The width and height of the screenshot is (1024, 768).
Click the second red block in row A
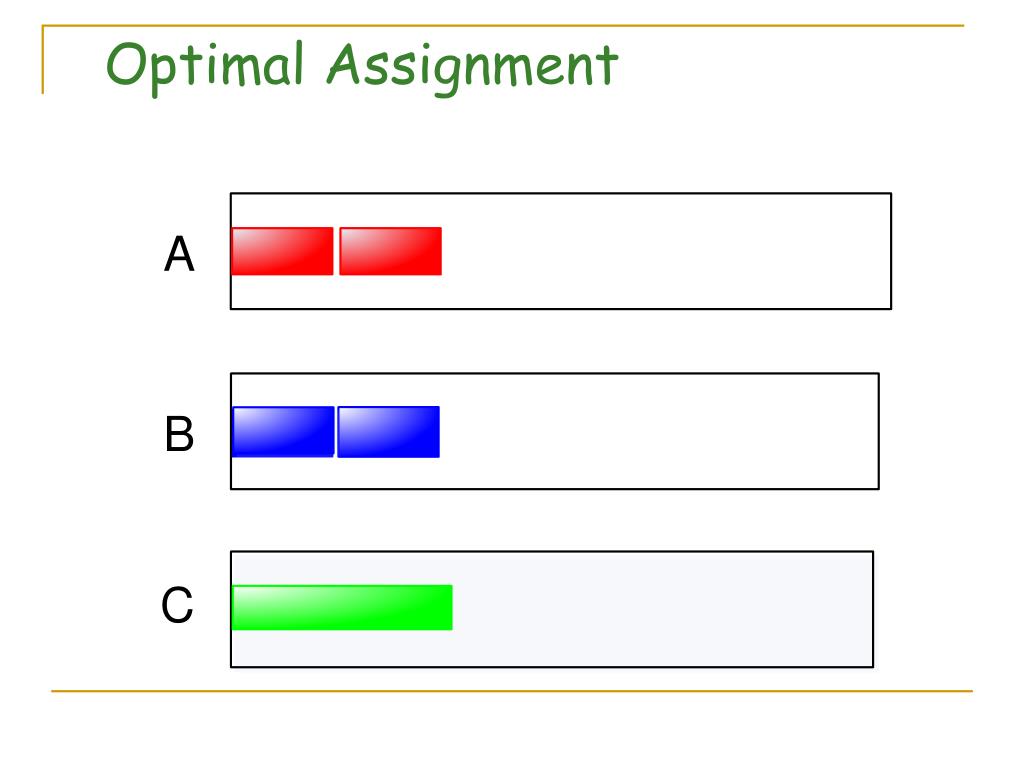[x=391, y=251]
